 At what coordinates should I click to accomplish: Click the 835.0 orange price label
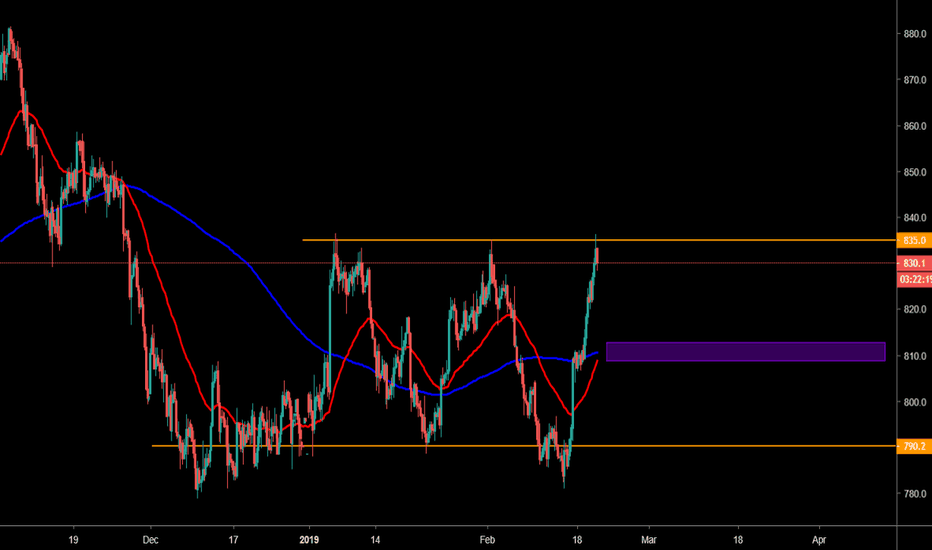(914, 240)
